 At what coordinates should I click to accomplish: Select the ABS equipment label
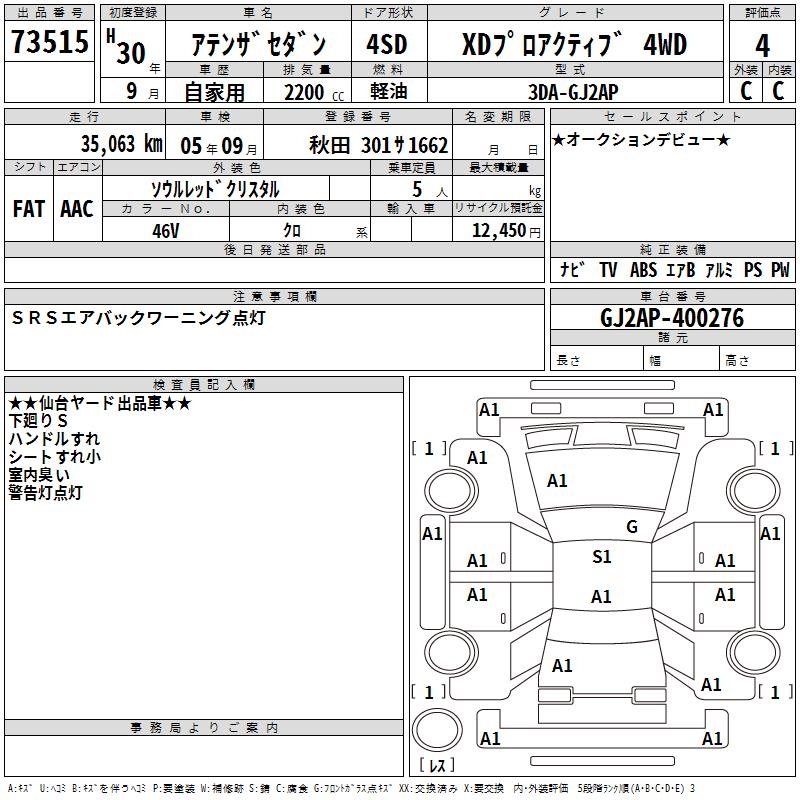(x=644, y=270)
